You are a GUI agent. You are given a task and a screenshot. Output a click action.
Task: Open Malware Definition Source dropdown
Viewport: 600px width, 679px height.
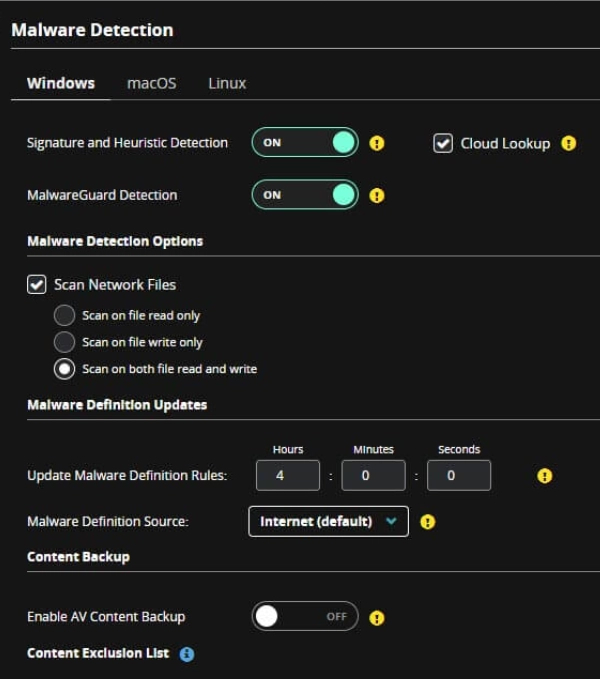329,521
